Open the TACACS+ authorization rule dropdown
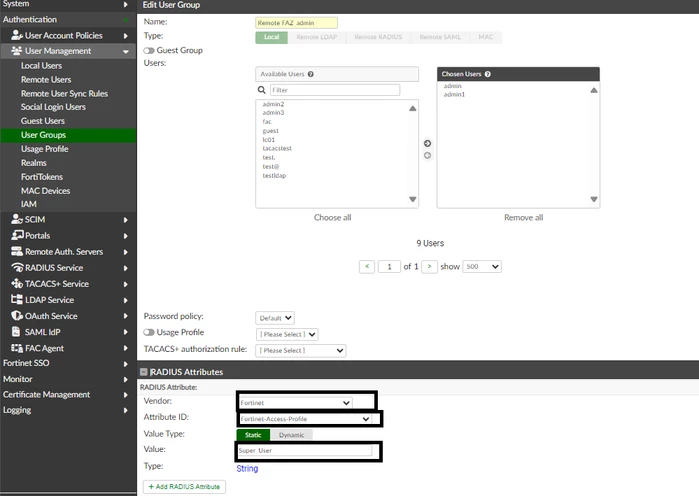This screenshot has height=496, width=699. click(300, 350)
